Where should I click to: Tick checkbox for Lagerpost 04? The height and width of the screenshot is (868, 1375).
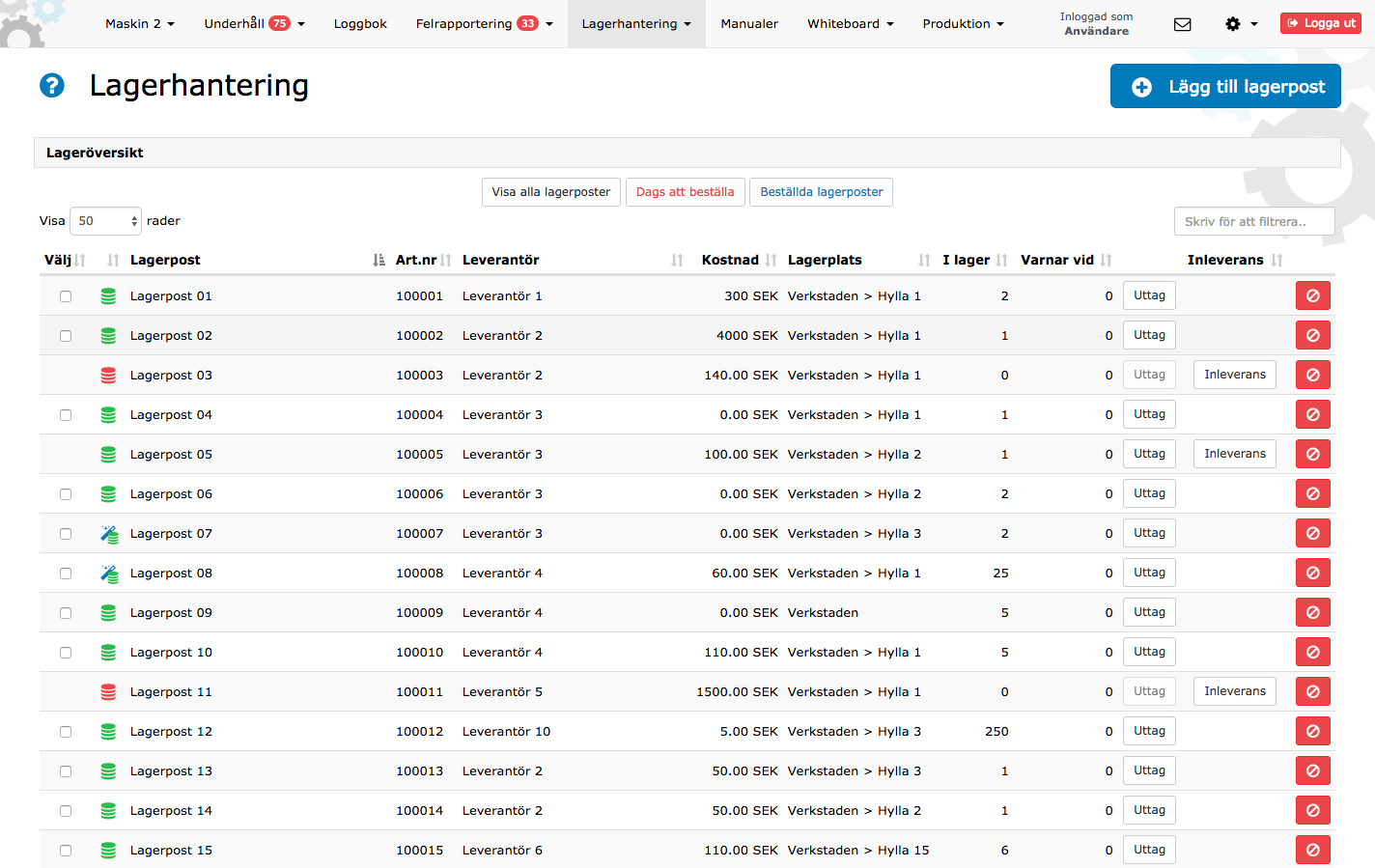click(x=66, y=415)
